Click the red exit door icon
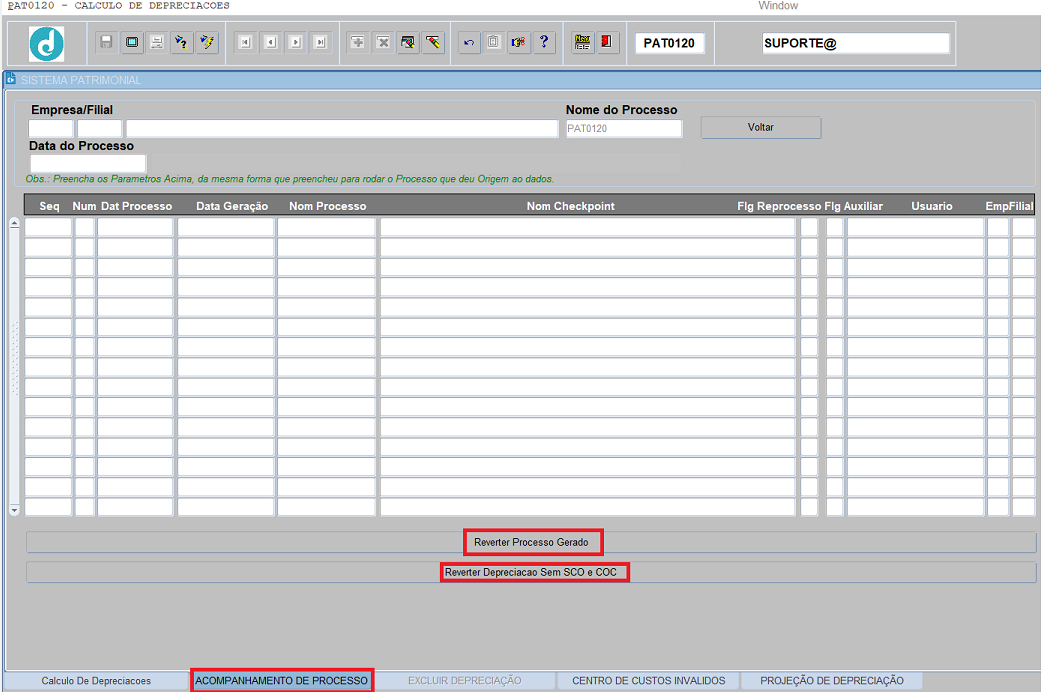The image size is (1047, 692). coord(607,43)
